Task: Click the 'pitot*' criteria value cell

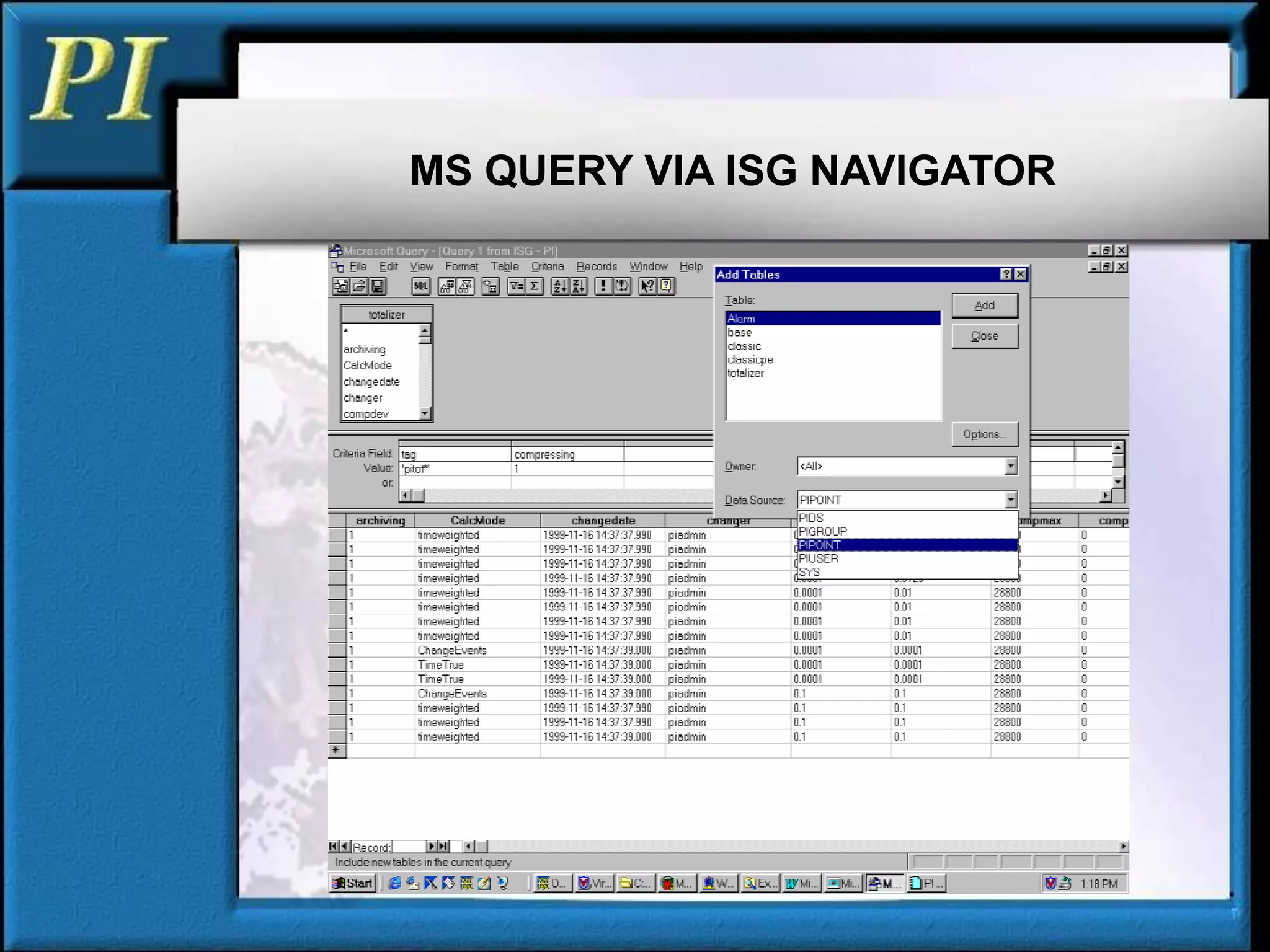Action: pos(455,469)
